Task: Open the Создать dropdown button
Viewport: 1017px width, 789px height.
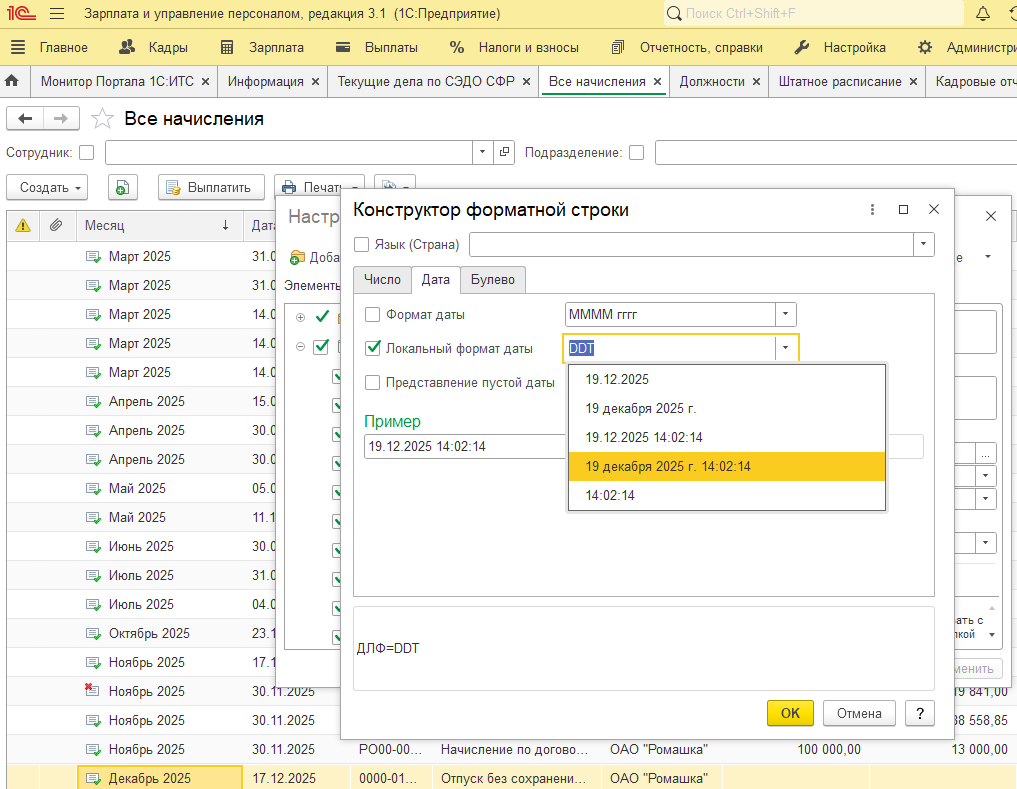Action: 47,187
